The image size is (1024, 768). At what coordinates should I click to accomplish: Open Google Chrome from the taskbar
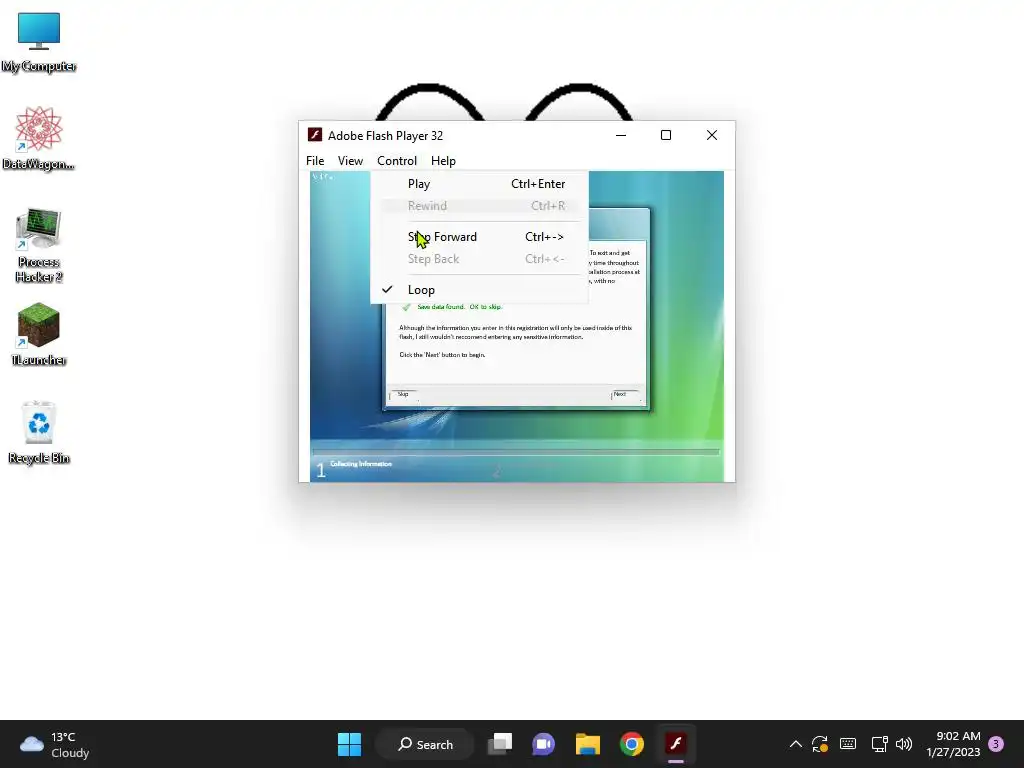click(632, 744)
